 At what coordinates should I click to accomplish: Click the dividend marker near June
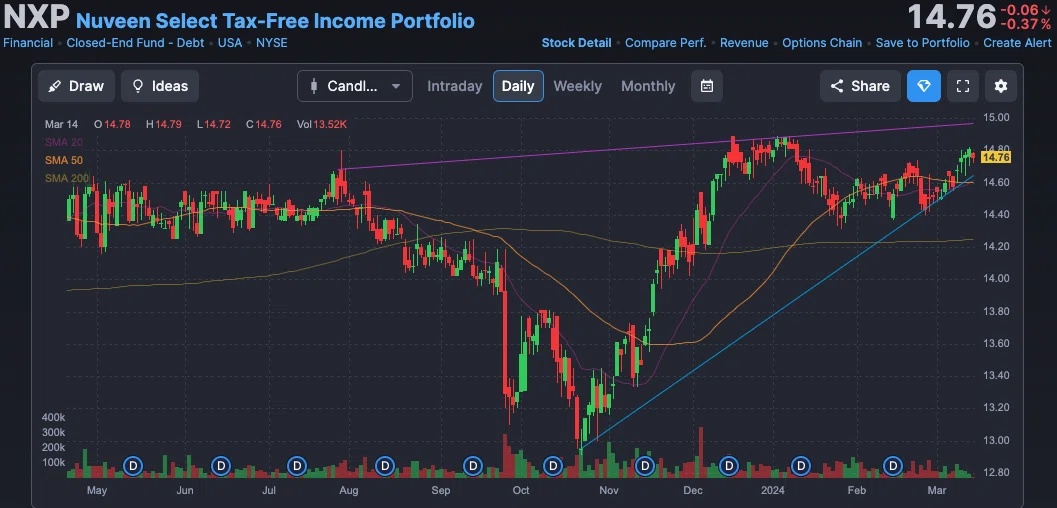pos(220,466)
